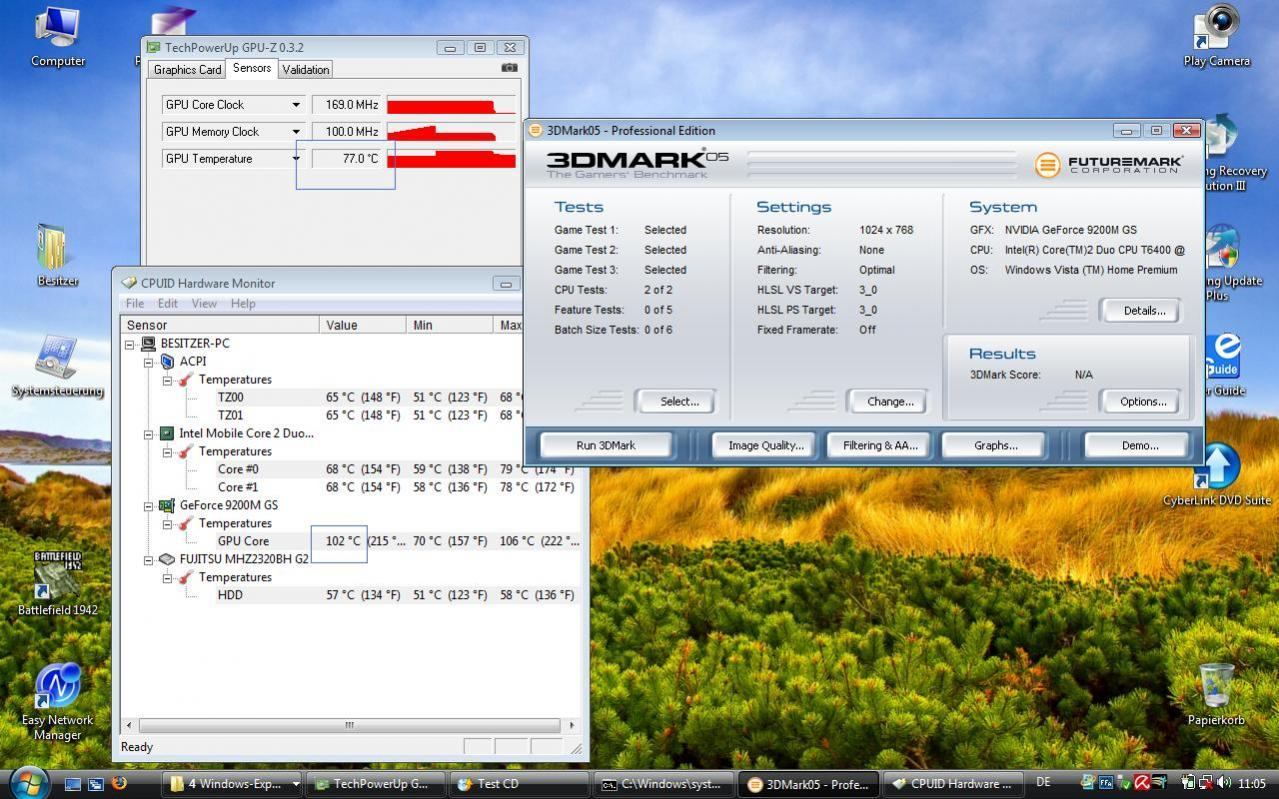Click the GPU-Z screenshot camera icon
Screen dimensions: 1279x799
pos(509,68)
